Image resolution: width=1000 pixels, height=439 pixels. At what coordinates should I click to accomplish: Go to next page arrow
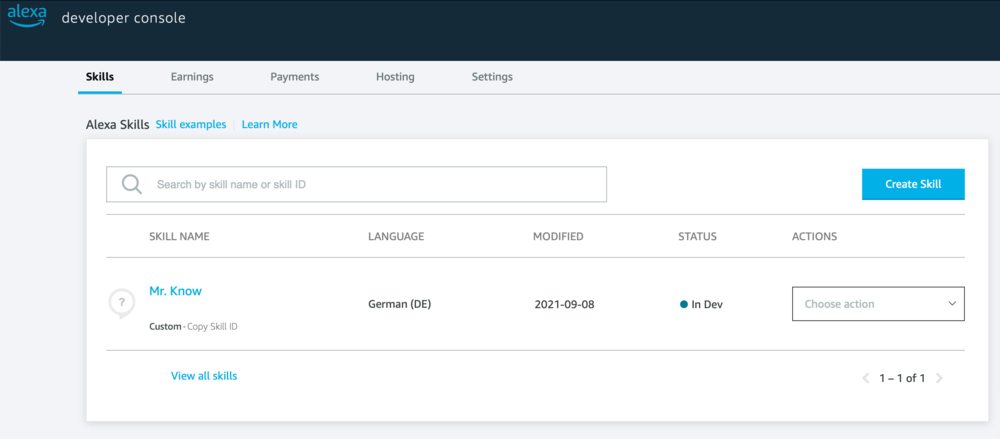[939, 378]
